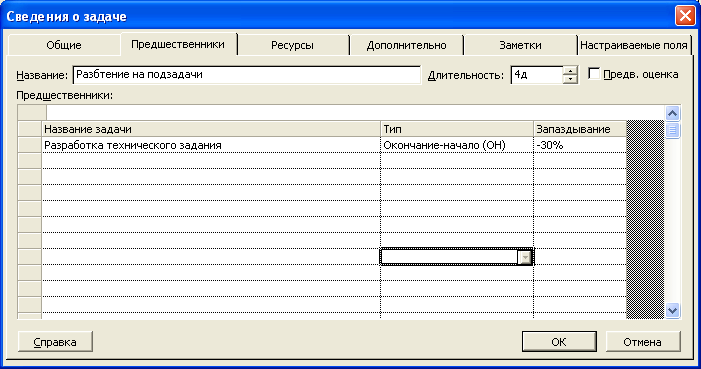701x369 pixels.
Task: Select the row header of Разработка технического задания
Action: pos(30,145)
